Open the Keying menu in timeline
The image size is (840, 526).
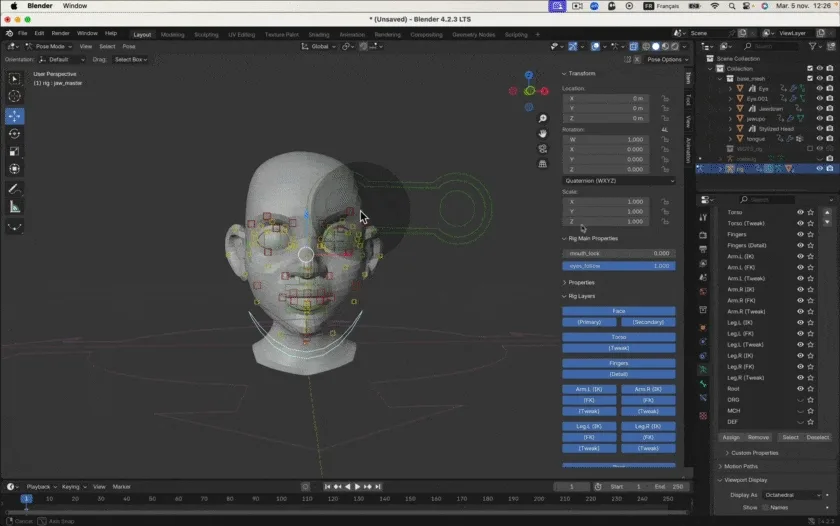coord(73,487)
